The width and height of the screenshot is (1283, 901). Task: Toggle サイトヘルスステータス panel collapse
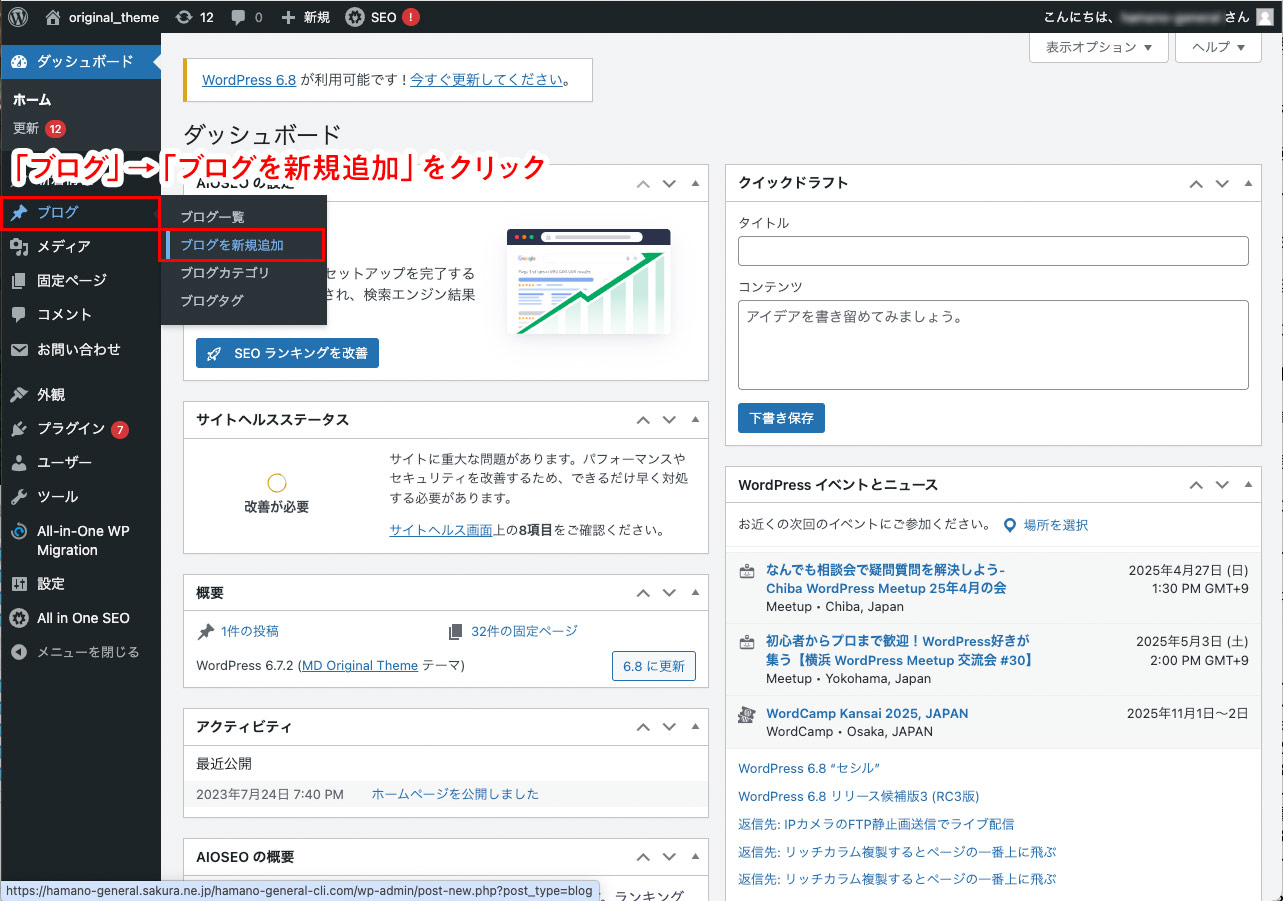coord(695,421)
